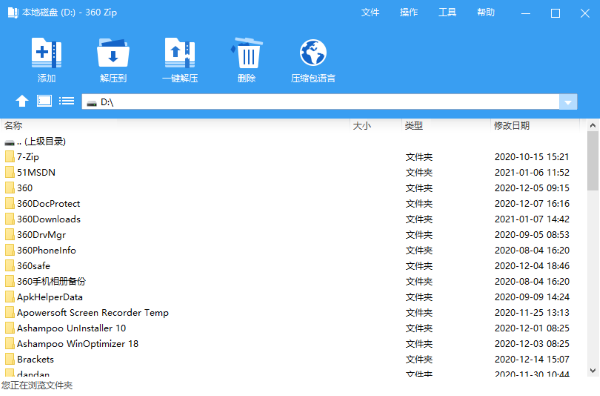Select the Brackets folder icon
Screen dimensions: 600x396
[10, 359]
